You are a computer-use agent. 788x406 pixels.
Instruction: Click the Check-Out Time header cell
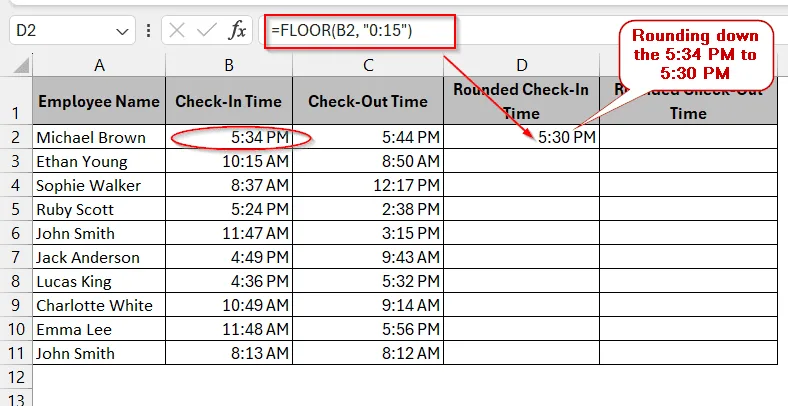(368, 100)
